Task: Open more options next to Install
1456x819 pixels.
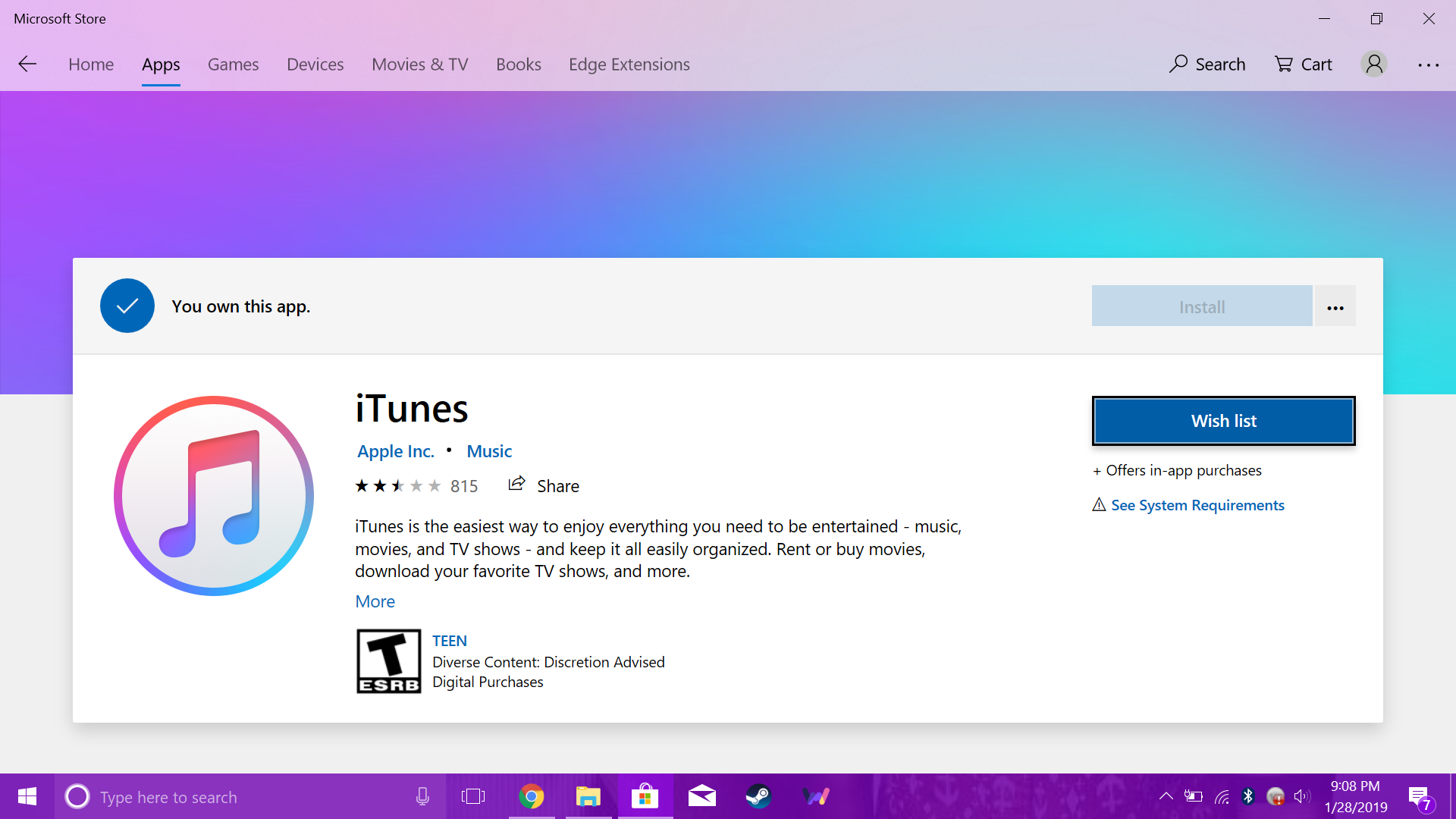Action: pos(1335,306)
